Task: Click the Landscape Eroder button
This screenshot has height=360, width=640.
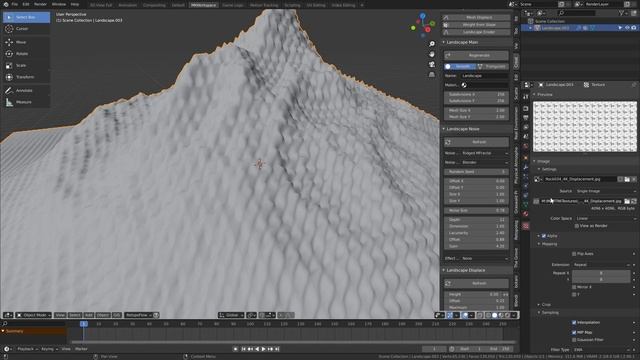Action: (476, 32)
